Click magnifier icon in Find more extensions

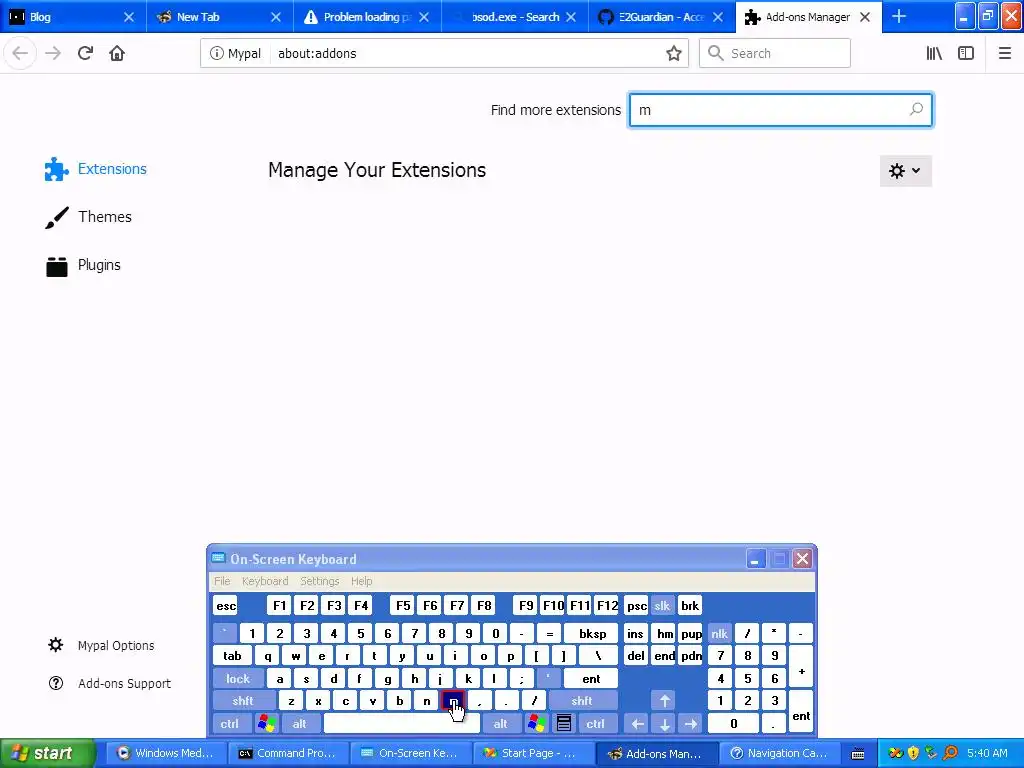[x=916, y=110]
